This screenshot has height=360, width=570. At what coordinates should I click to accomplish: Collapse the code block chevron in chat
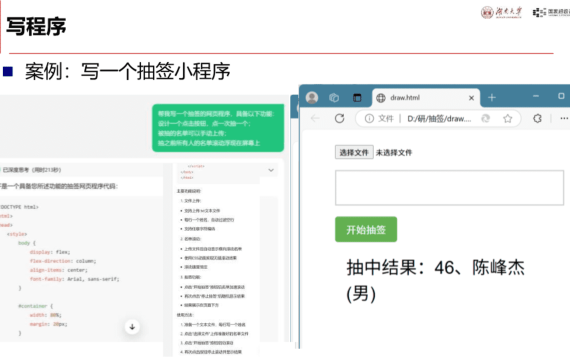[x=271, y=170]
